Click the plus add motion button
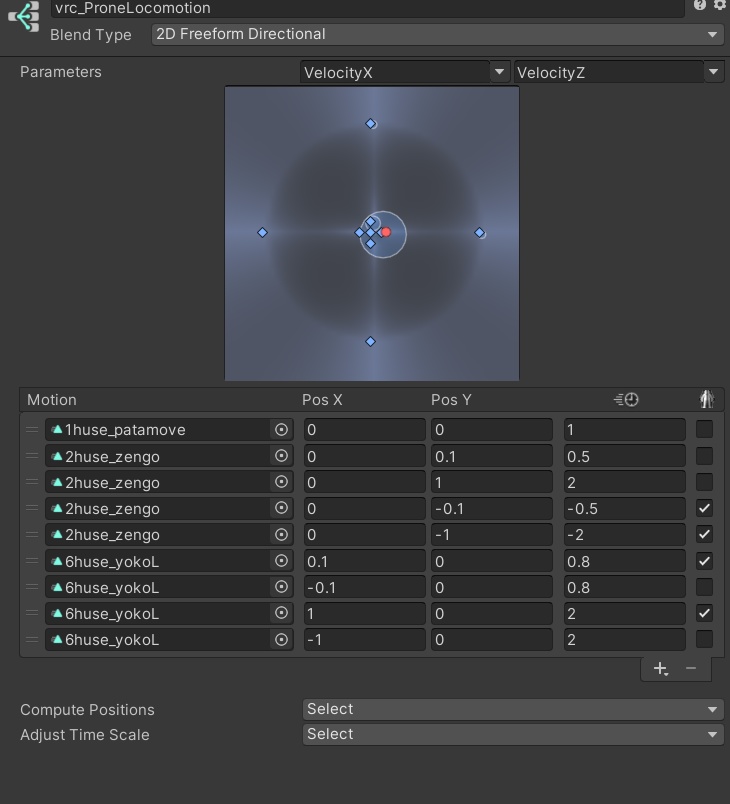 (x=661, y=669)
